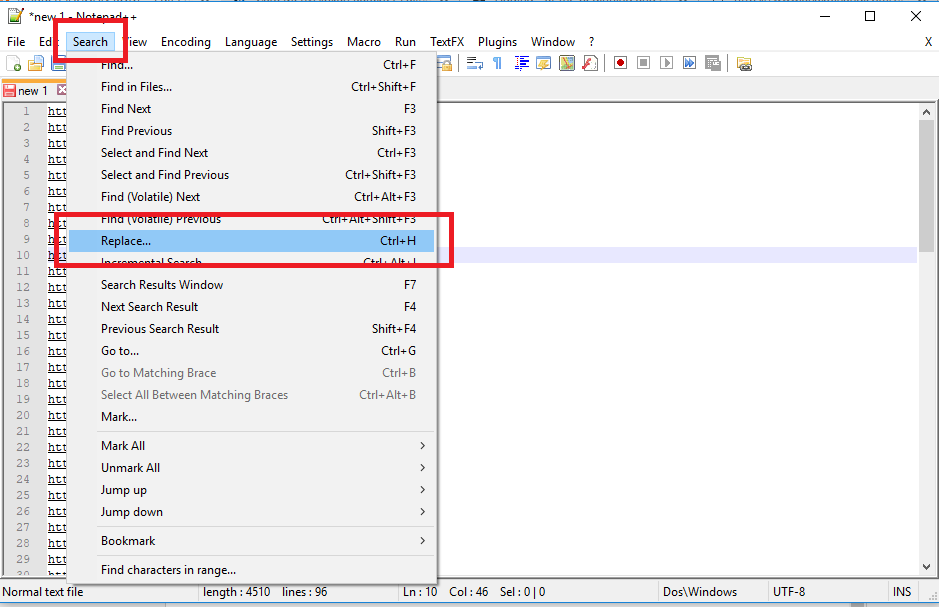Viewport: 939px width, 607px height.
Task: Expand the Jump down submenu
Action: (x=252, y=512)
